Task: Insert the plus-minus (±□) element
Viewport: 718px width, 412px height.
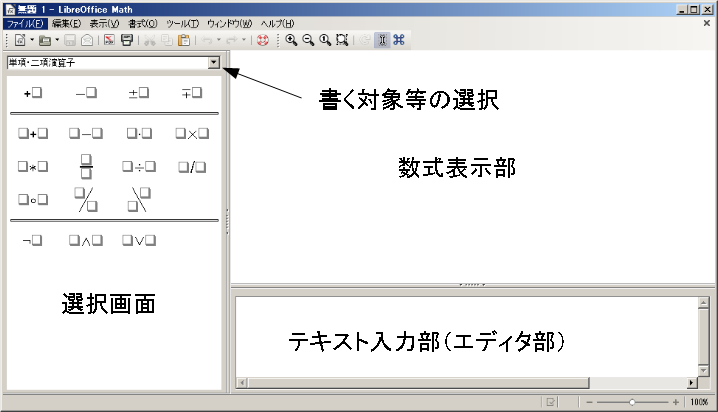Action: tap(139, 93)
